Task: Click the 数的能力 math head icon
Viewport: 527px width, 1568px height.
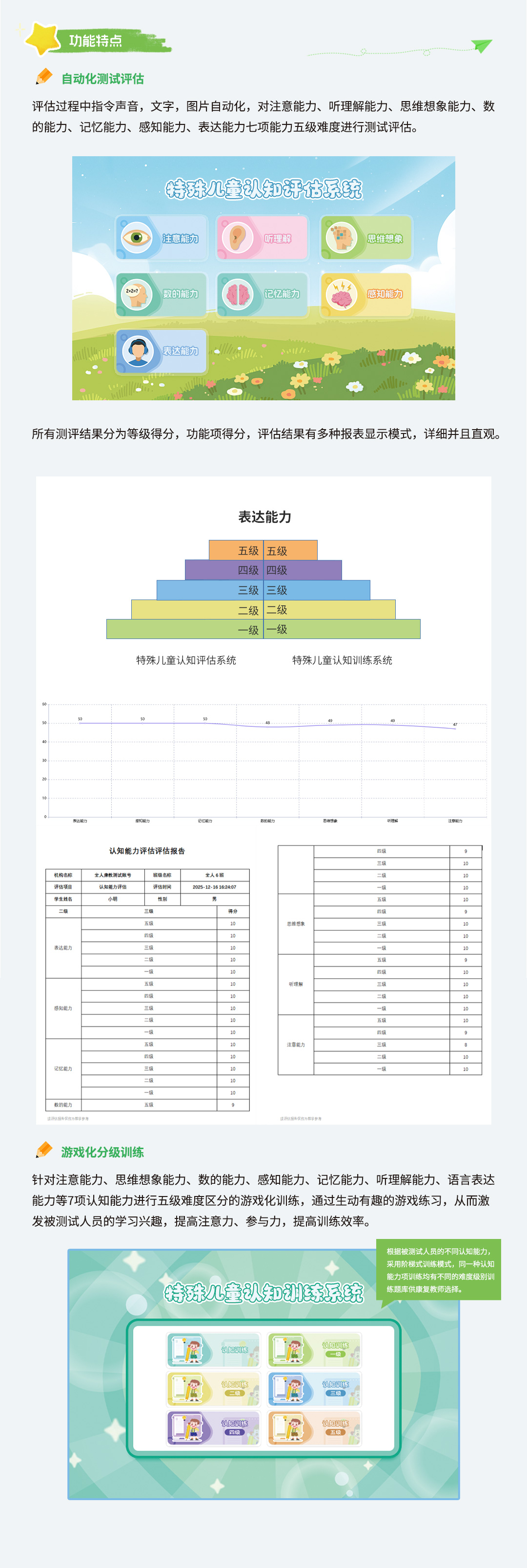Action: (137, 293)
